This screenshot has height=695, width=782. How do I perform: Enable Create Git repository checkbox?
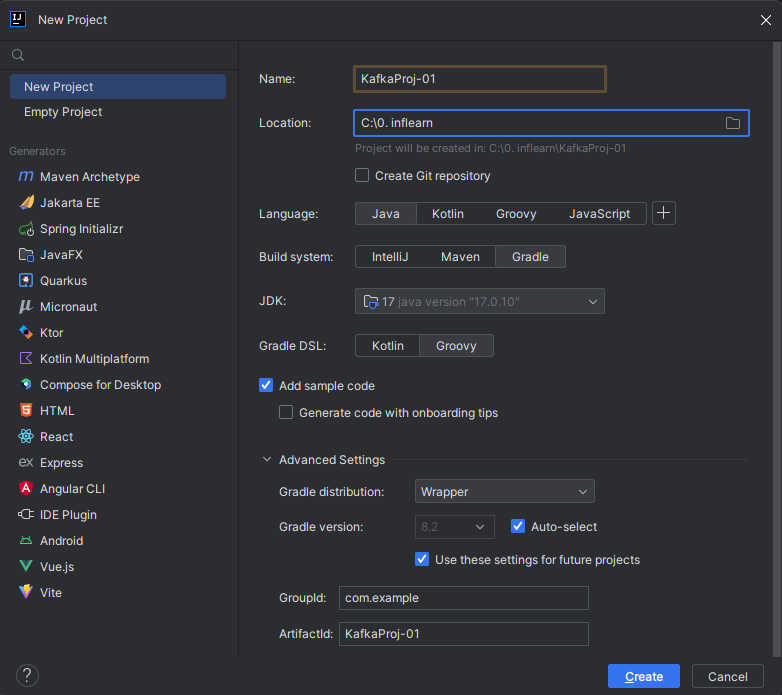coord(362,175)
